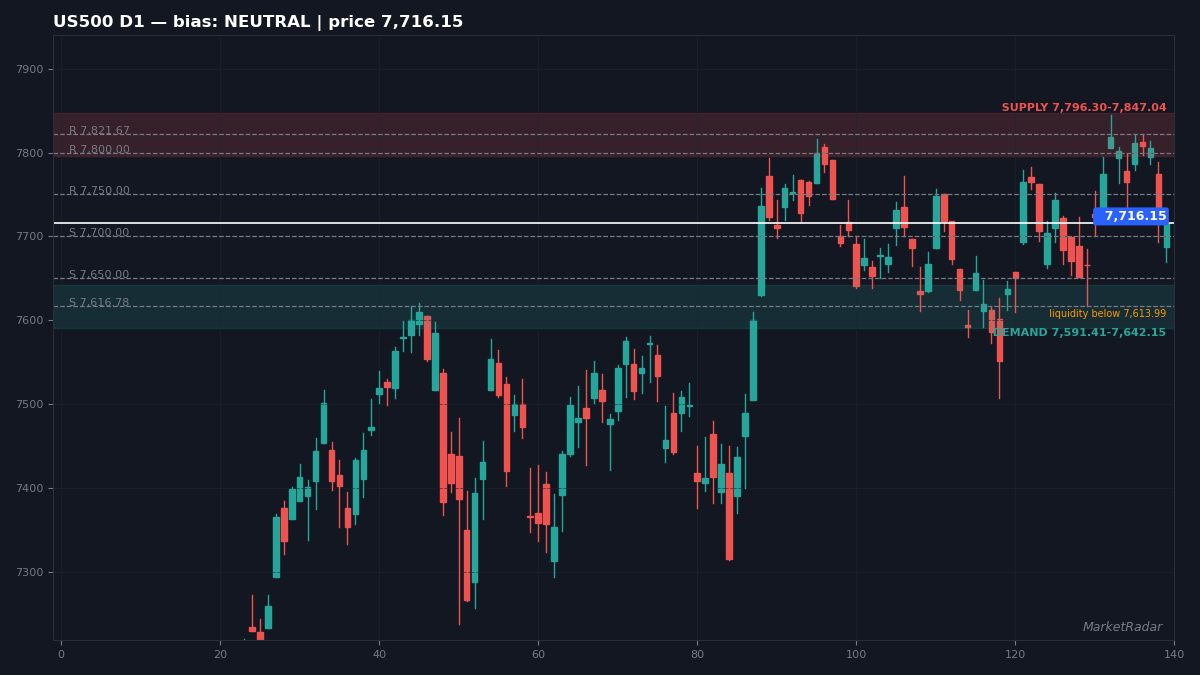
Task: Click the x-axis tick label 0
Action: tap(61, 655)
